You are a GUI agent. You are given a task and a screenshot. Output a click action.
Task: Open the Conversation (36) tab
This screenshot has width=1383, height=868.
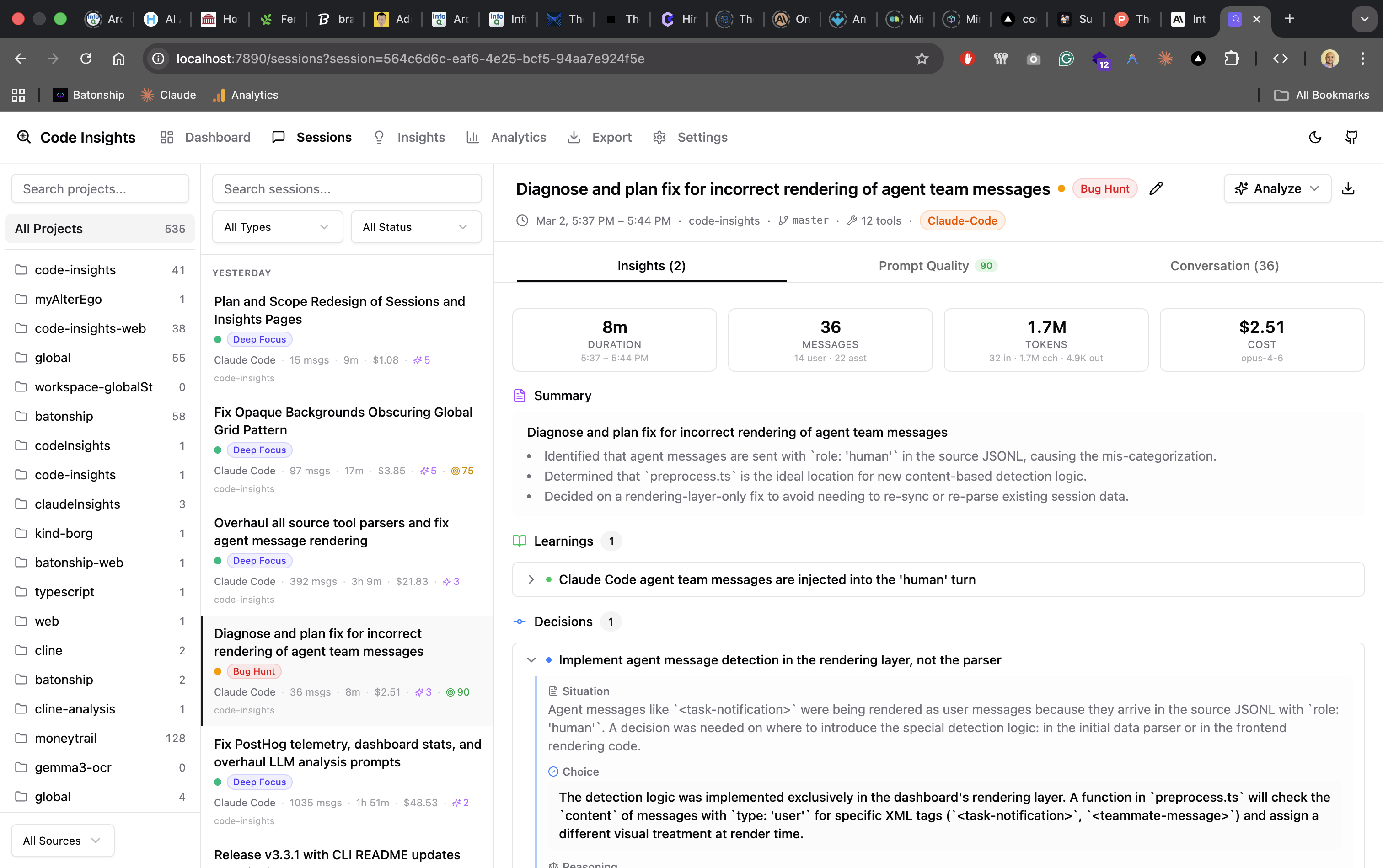click(x=1224, y=265)
